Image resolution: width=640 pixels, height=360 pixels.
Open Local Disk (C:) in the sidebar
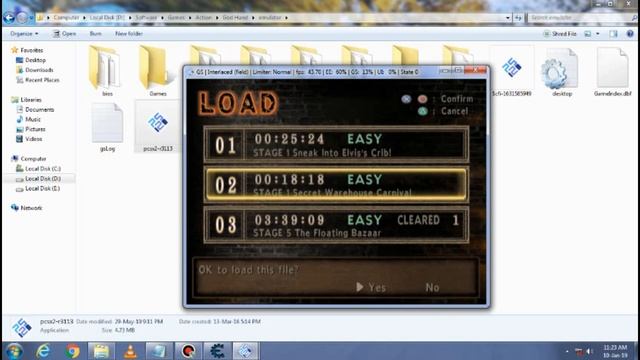click(x=42, y=169)
